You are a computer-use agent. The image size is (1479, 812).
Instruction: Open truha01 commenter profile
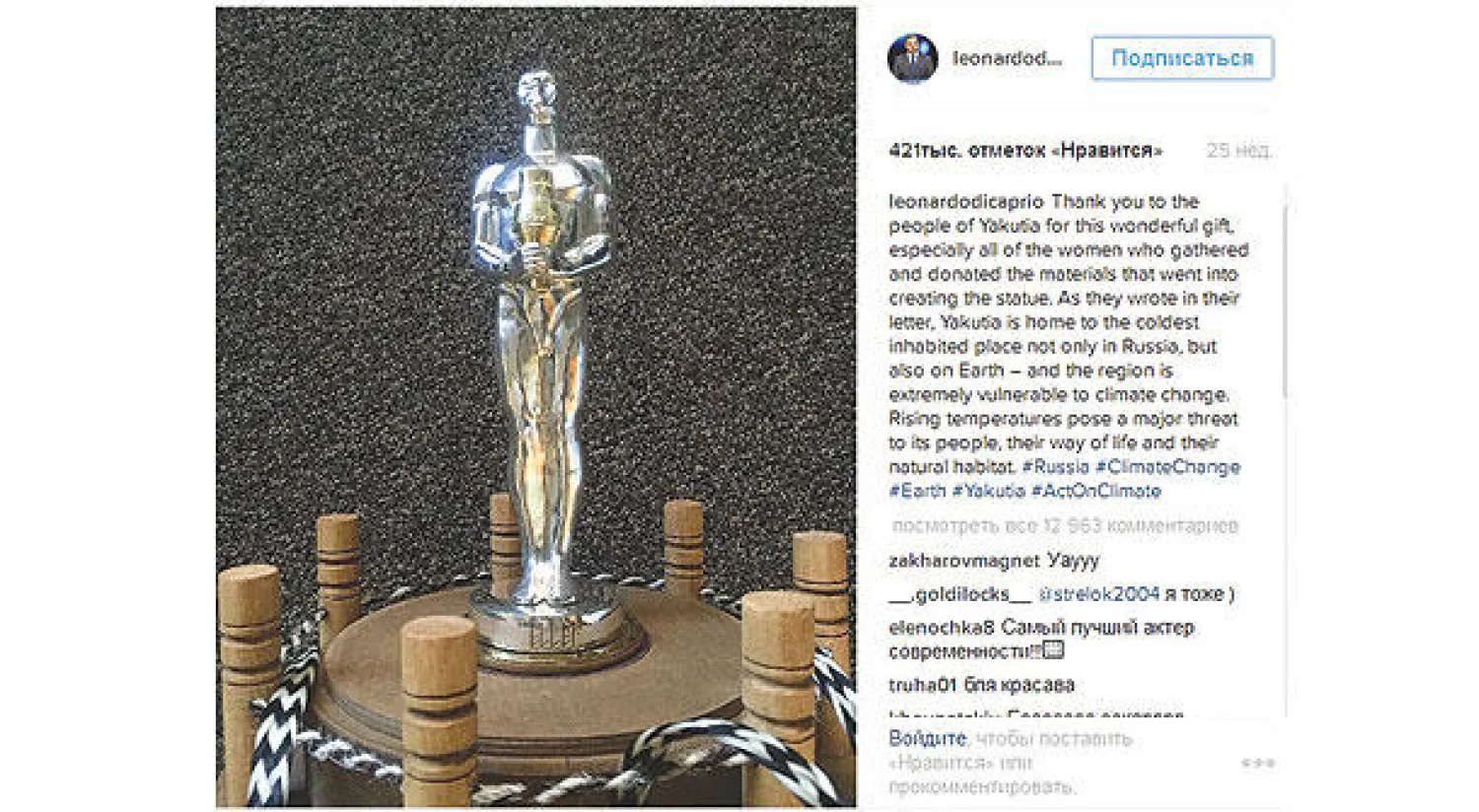(923, 685)
